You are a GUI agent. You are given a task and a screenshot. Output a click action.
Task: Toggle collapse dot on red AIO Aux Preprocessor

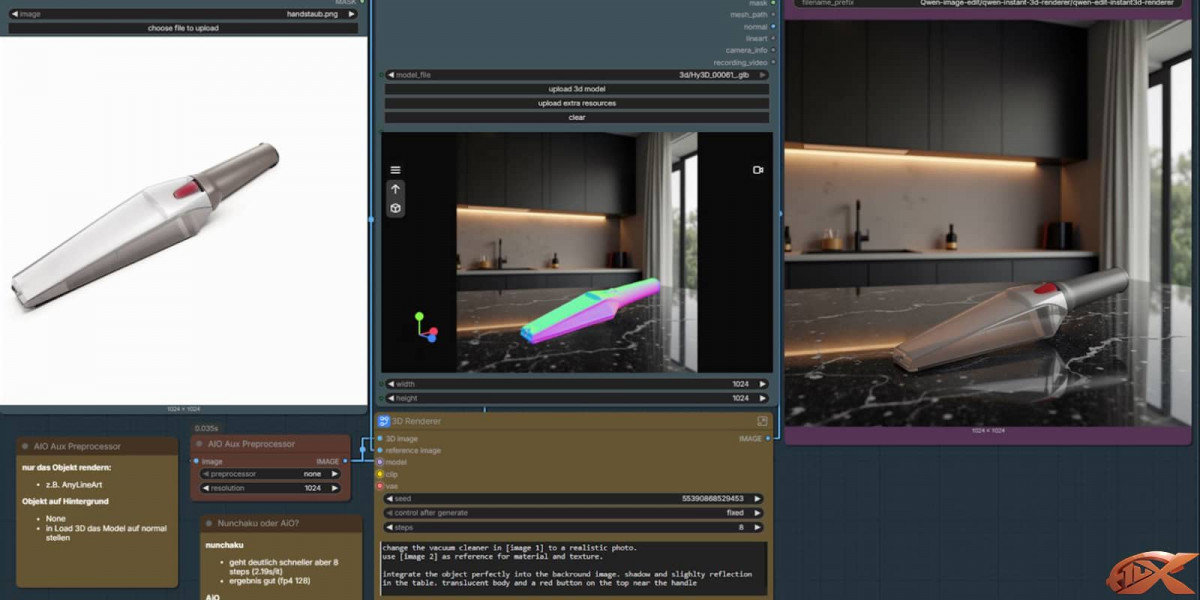tap(198, 444)
